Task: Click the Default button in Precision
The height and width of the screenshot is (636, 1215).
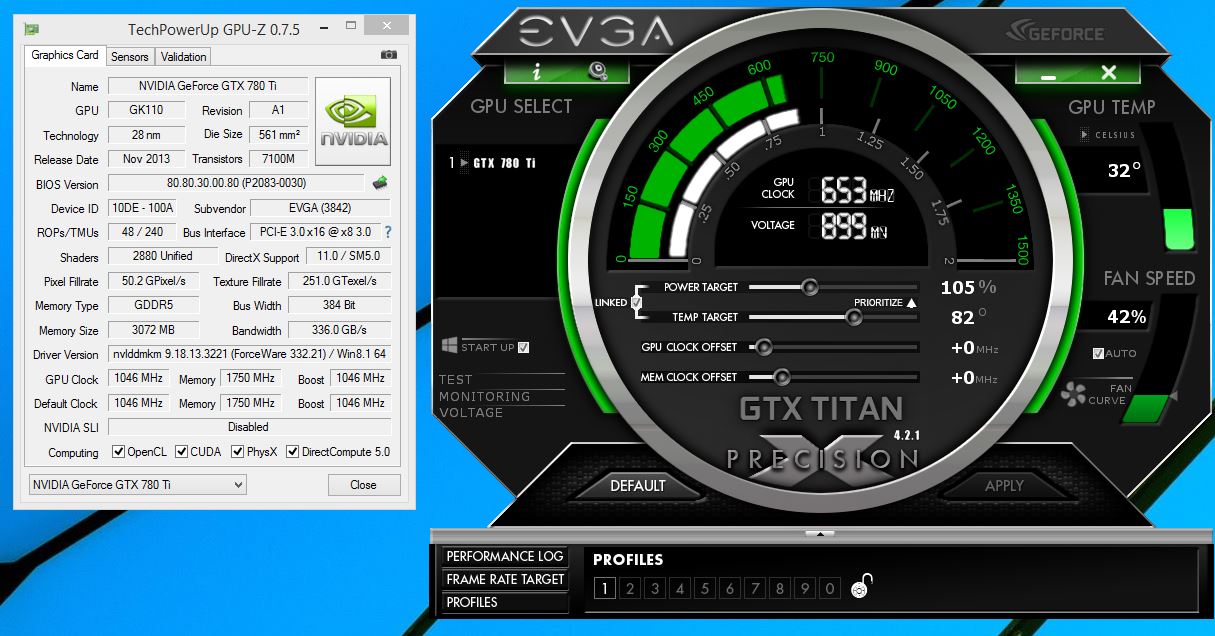Action: 638,485
